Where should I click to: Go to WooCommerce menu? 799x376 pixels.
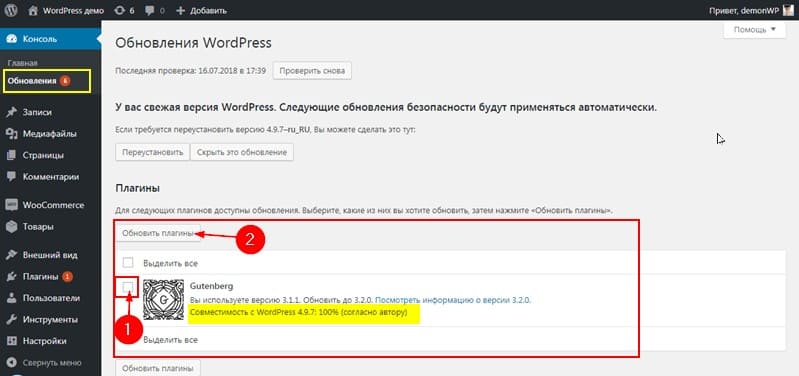[53, 205]
